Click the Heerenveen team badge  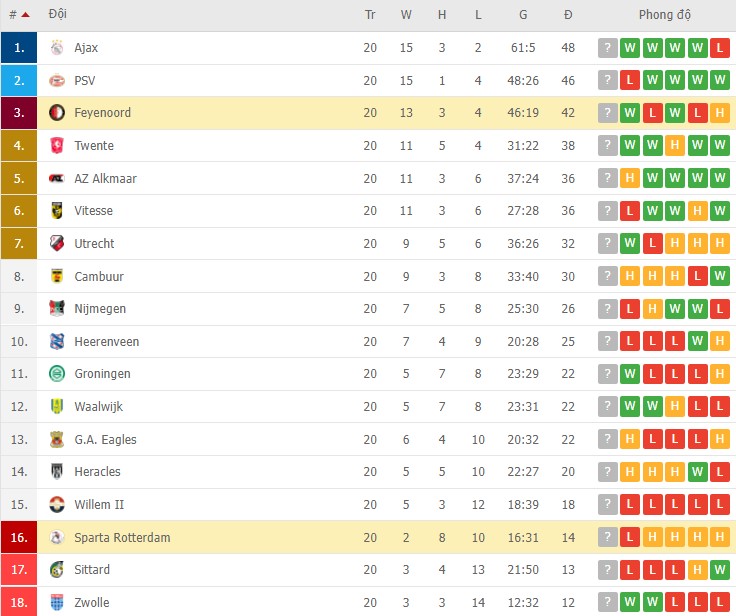tap(57, 342)
